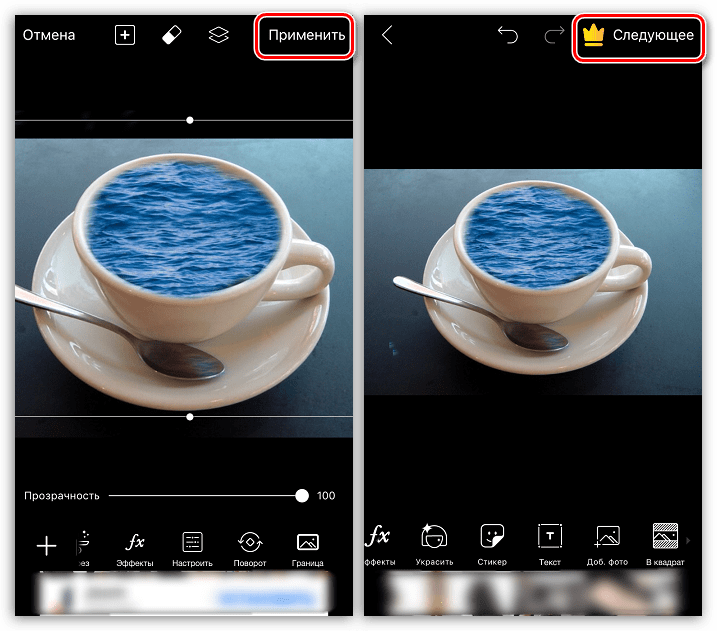The height and width of the screenshot is (631, 717).
Task: Select the В квадрат square fit tool
Action: 665,544
